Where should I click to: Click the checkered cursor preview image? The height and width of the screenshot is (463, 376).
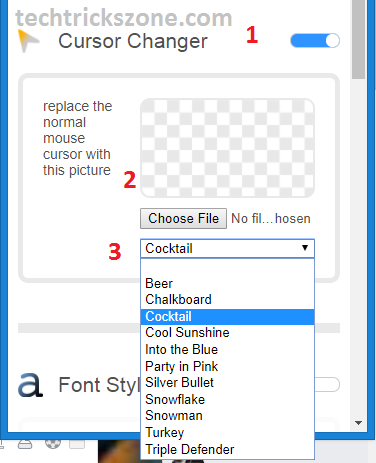[227, 148]
